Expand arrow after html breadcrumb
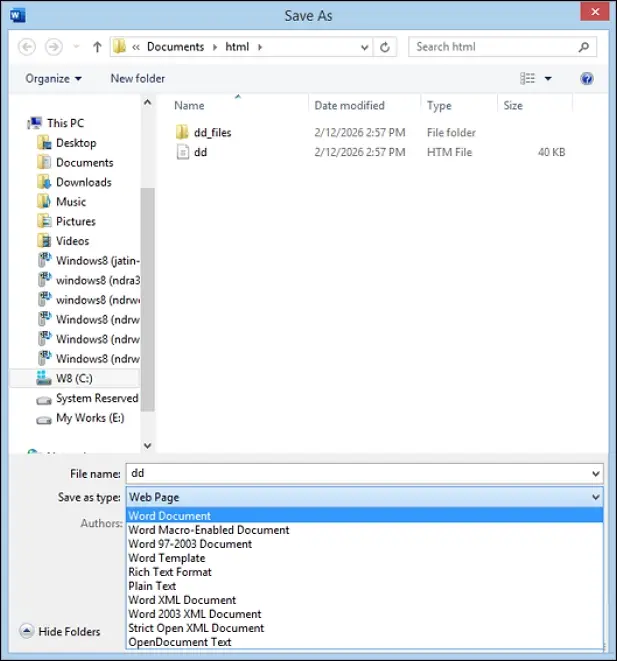The width and height of the screenshot is (617, 661). [x=260, y=47]
